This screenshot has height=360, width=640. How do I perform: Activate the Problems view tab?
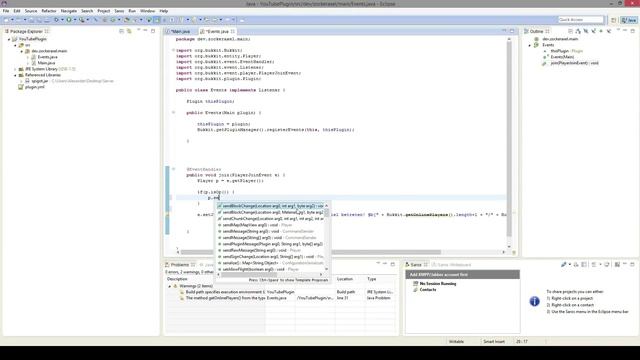click(x=180, y=265)
